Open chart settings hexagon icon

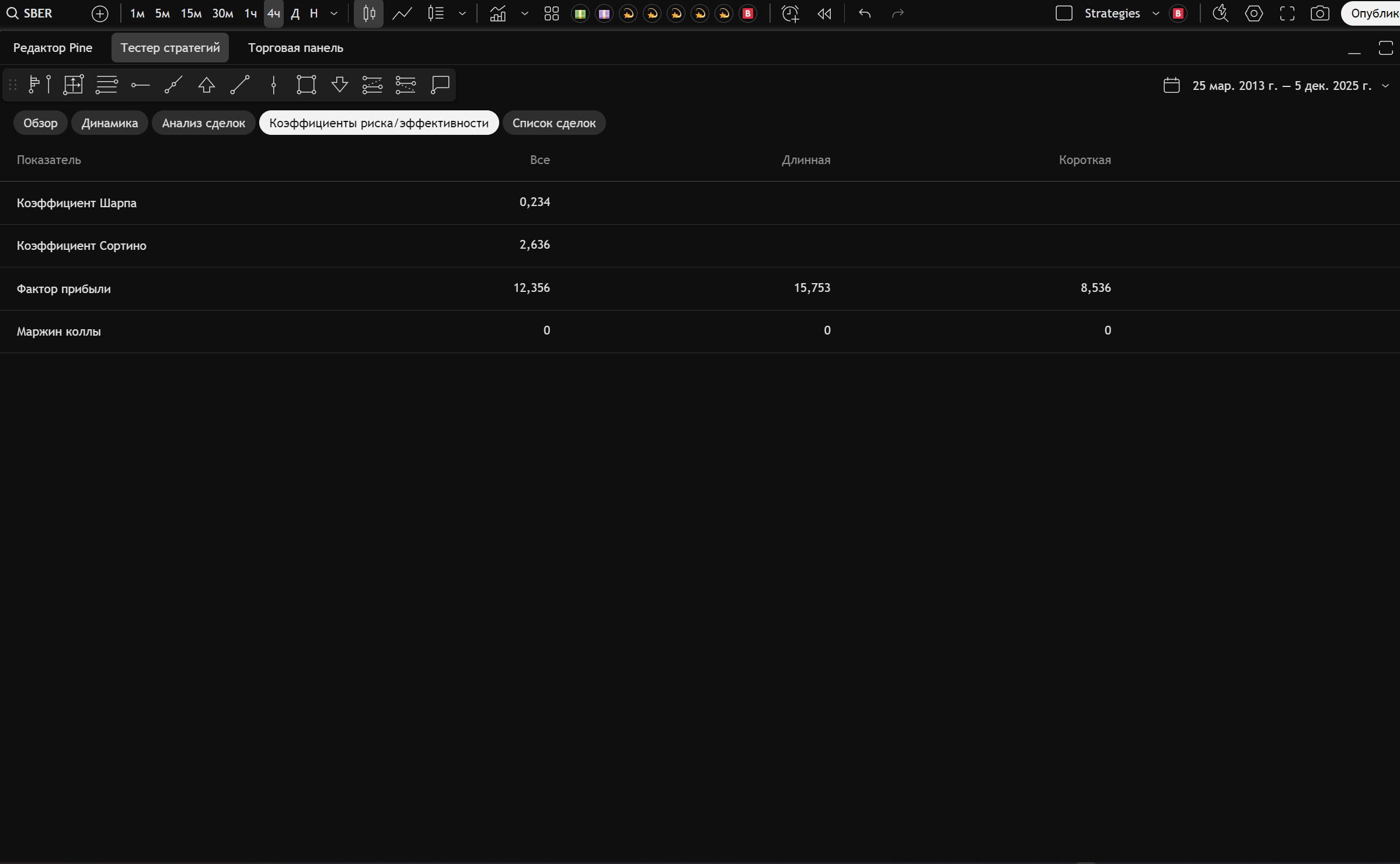click(1253, 13)
